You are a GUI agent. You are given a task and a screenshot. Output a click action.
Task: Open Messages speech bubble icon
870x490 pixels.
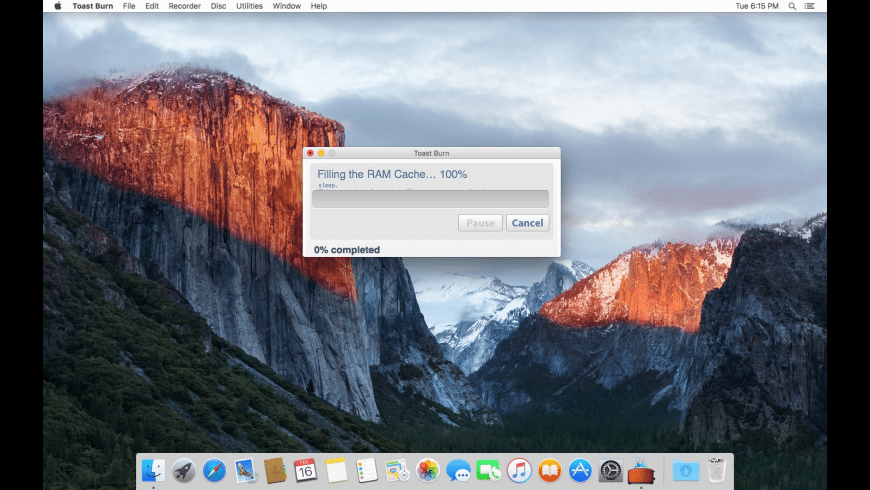coord(458,471)
